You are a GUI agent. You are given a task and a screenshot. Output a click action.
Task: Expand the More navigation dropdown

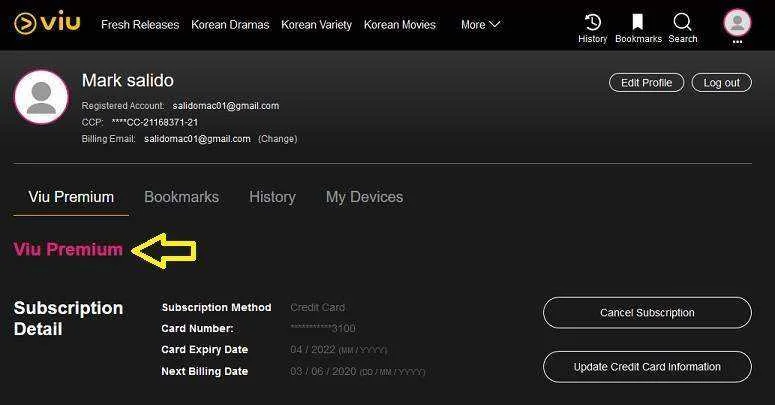[480, 24]
